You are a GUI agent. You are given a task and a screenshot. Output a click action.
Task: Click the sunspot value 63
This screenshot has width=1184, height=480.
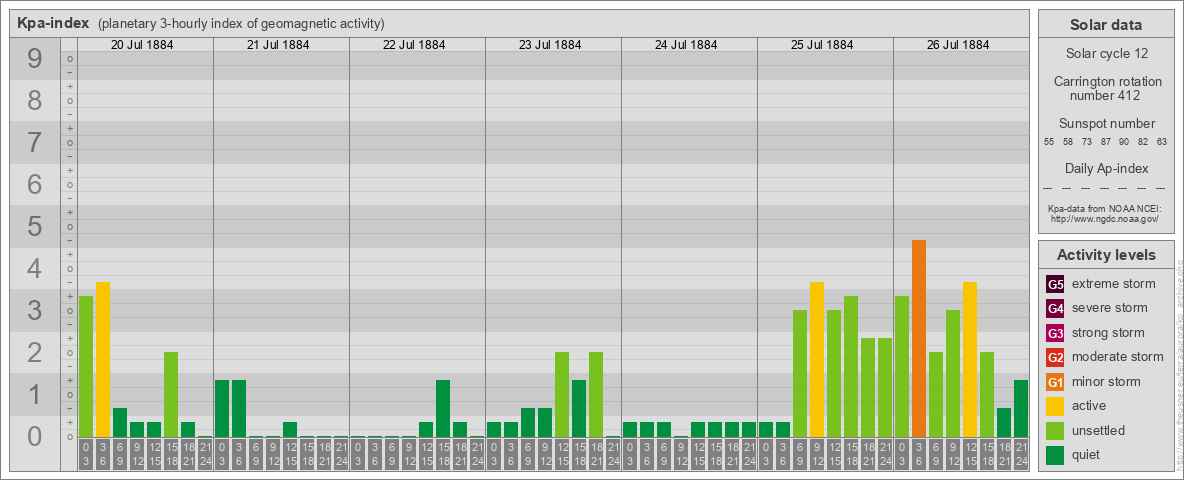click(x=1161, y=142)
